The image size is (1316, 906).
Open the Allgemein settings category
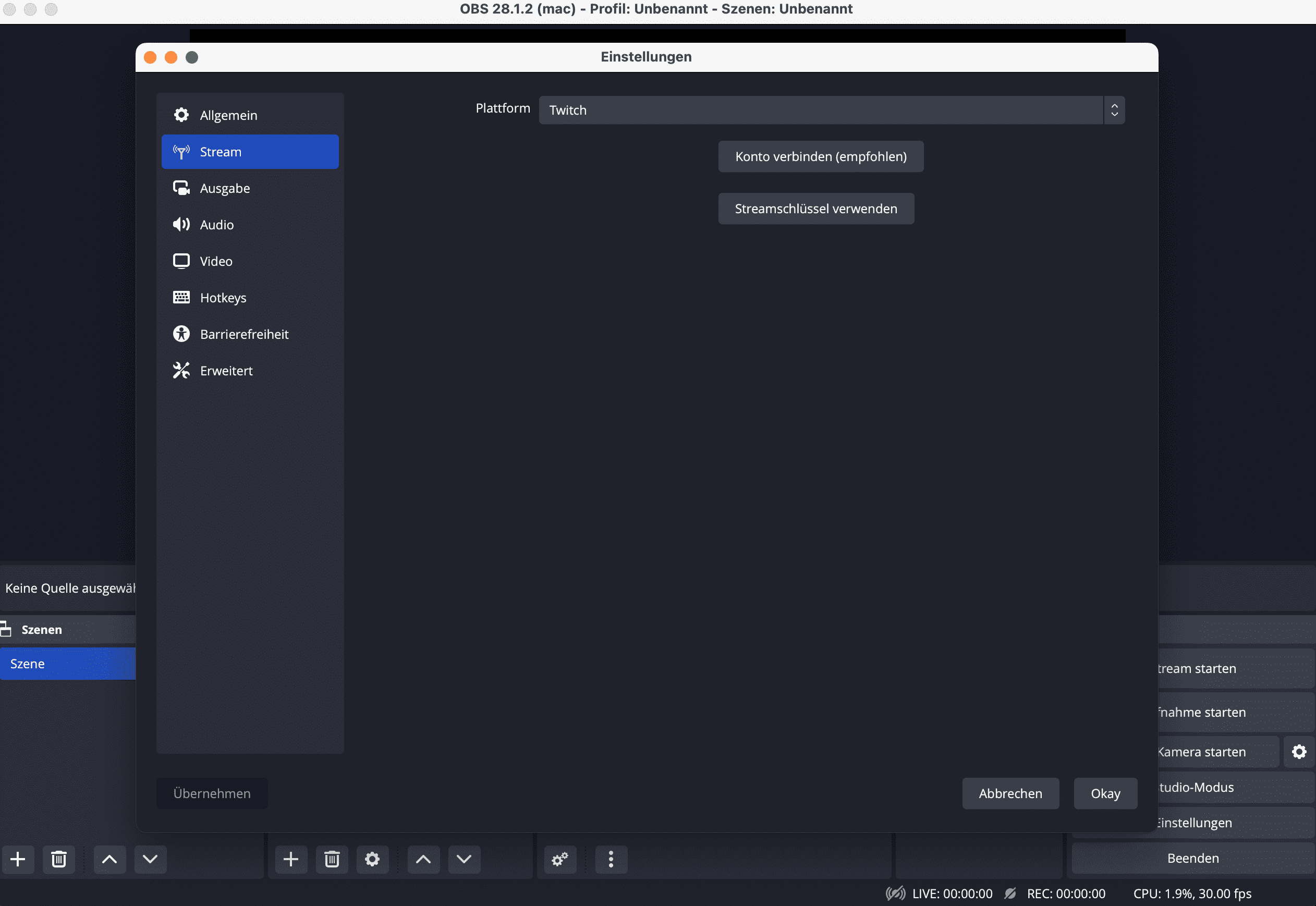[x=250, y=115]
